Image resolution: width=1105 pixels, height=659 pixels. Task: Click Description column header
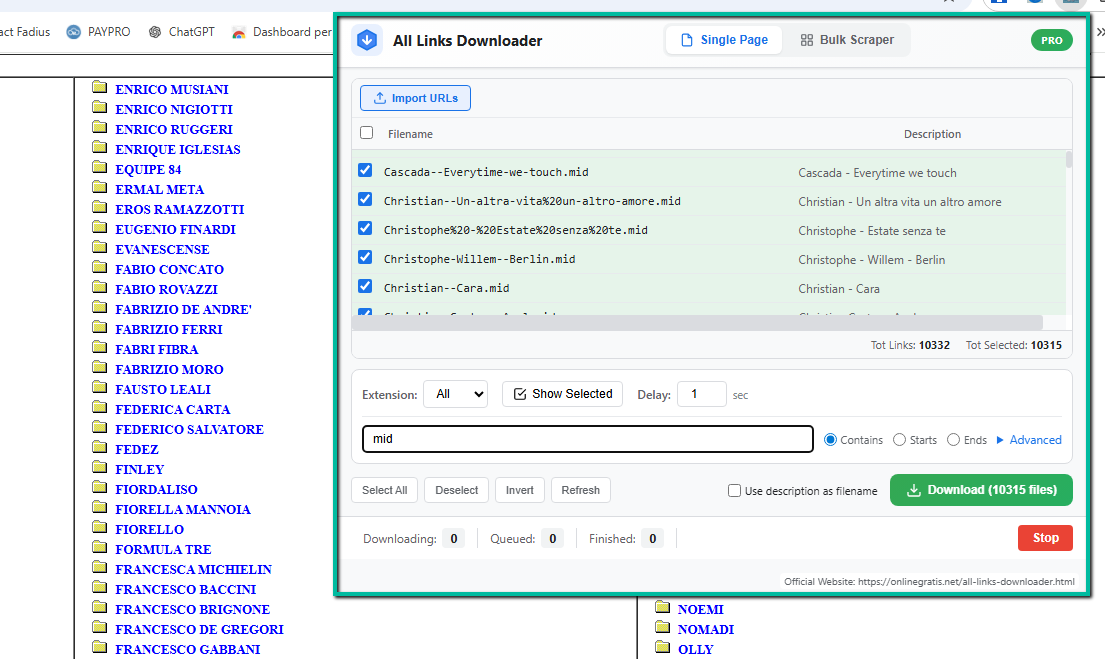click(x=932, y=134)
